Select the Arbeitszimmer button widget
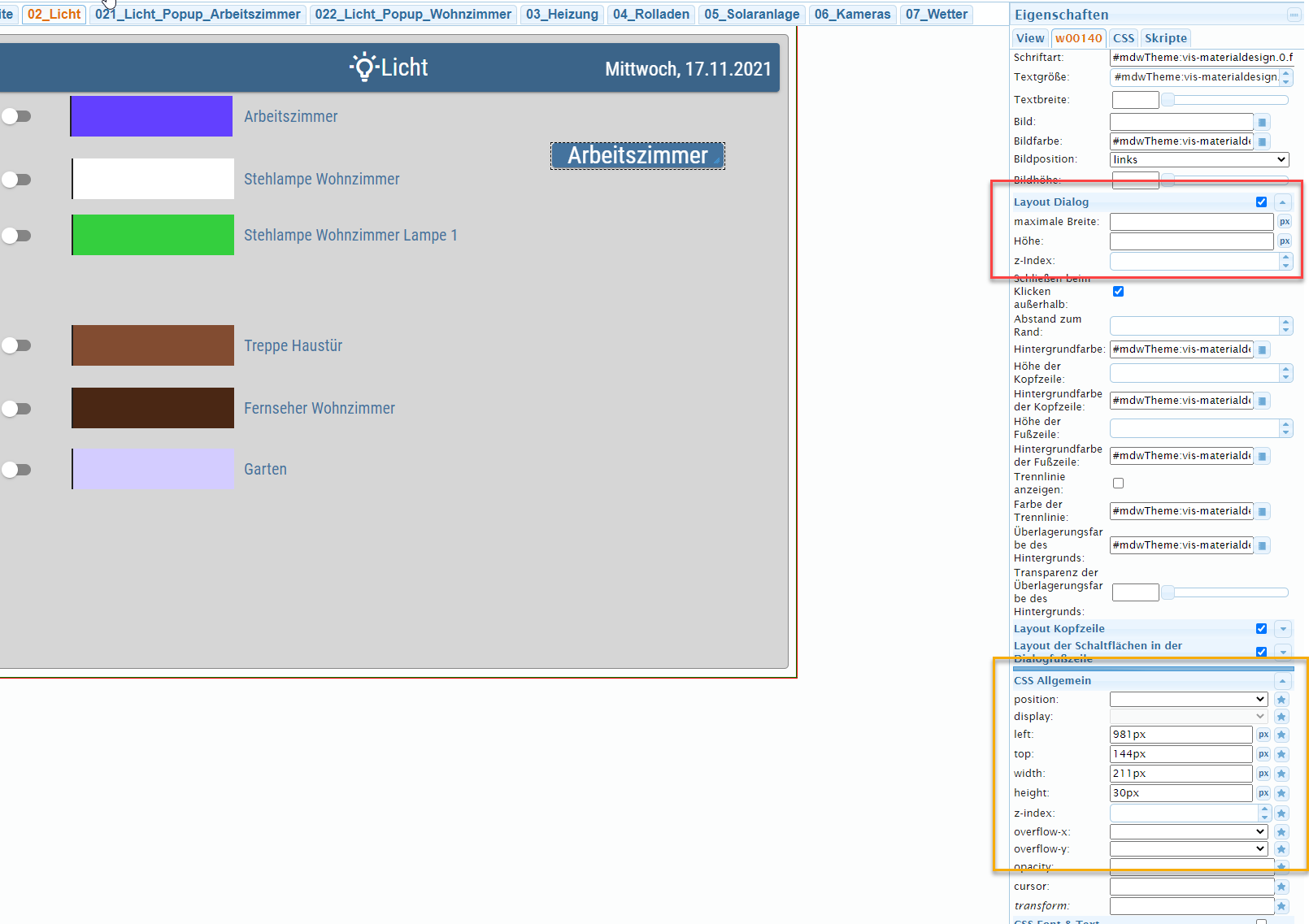The image size is (1309, 924). 637,156
